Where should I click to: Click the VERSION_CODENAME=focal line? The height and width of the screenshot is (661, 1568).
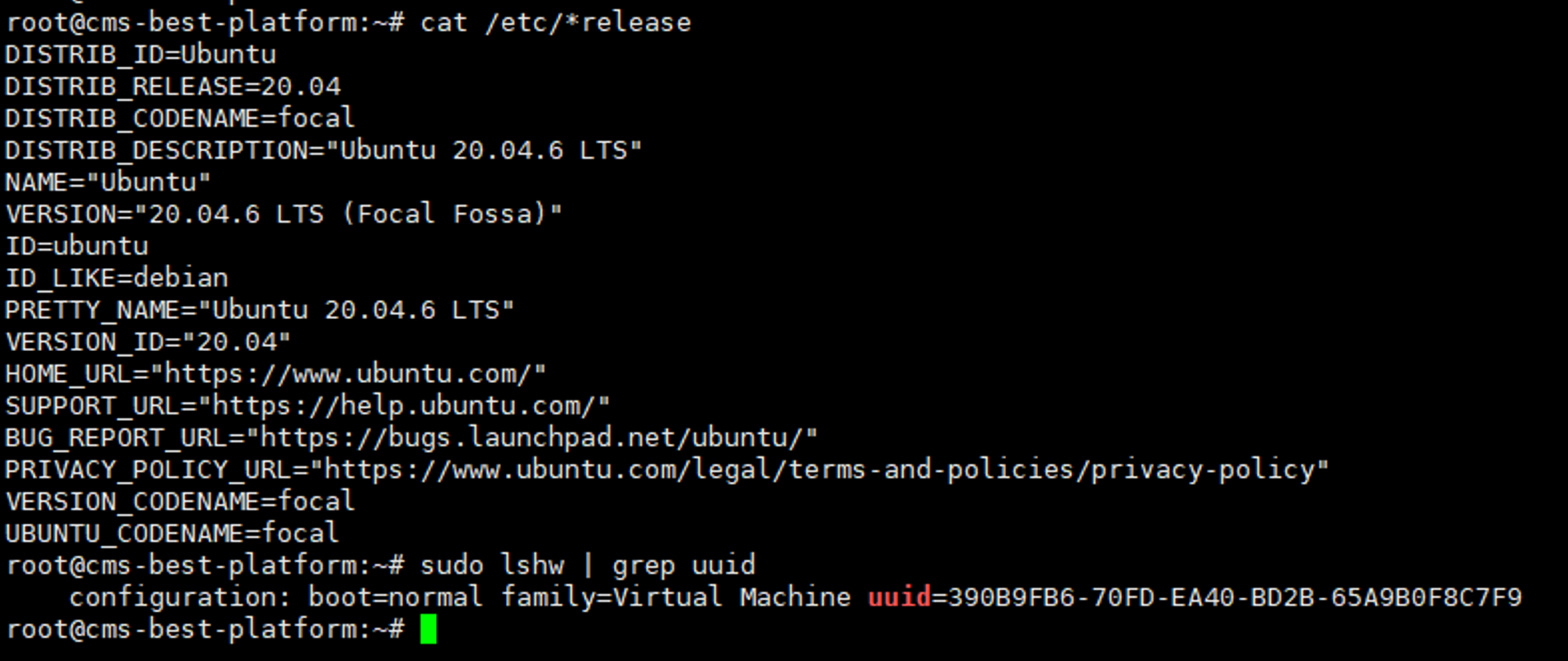[180, 502]
